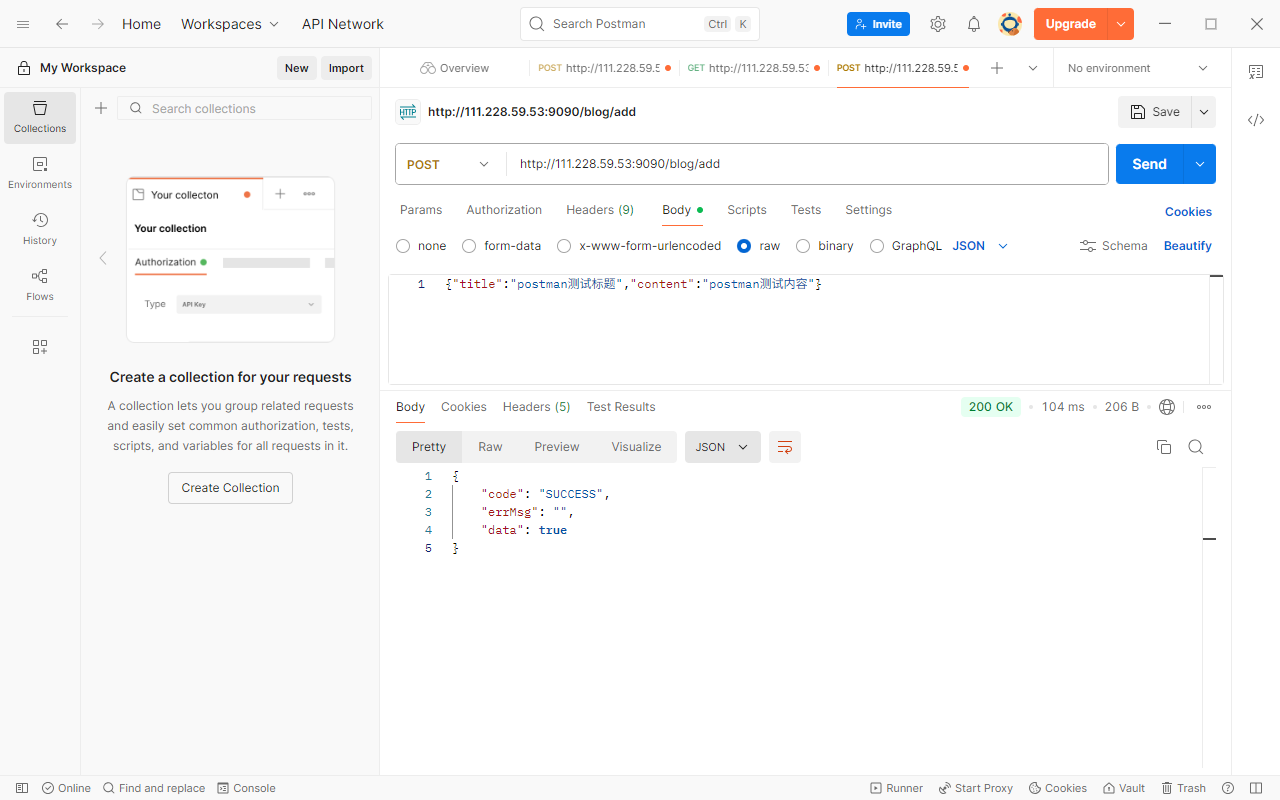
Task: Toggle the sidebar from the status bar
Action: (22, 788)
